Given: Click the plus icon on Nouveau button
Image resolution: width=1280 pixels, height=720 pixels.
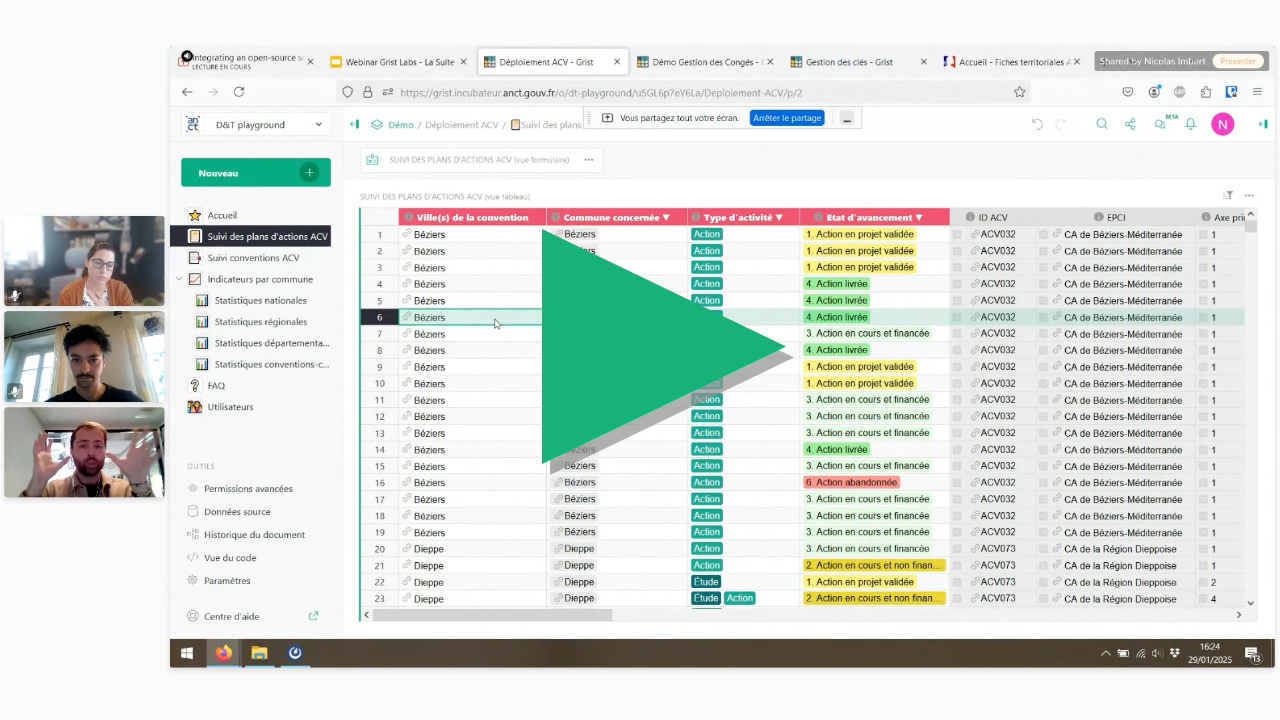Looking at the screenshot, I should (309, 173).
